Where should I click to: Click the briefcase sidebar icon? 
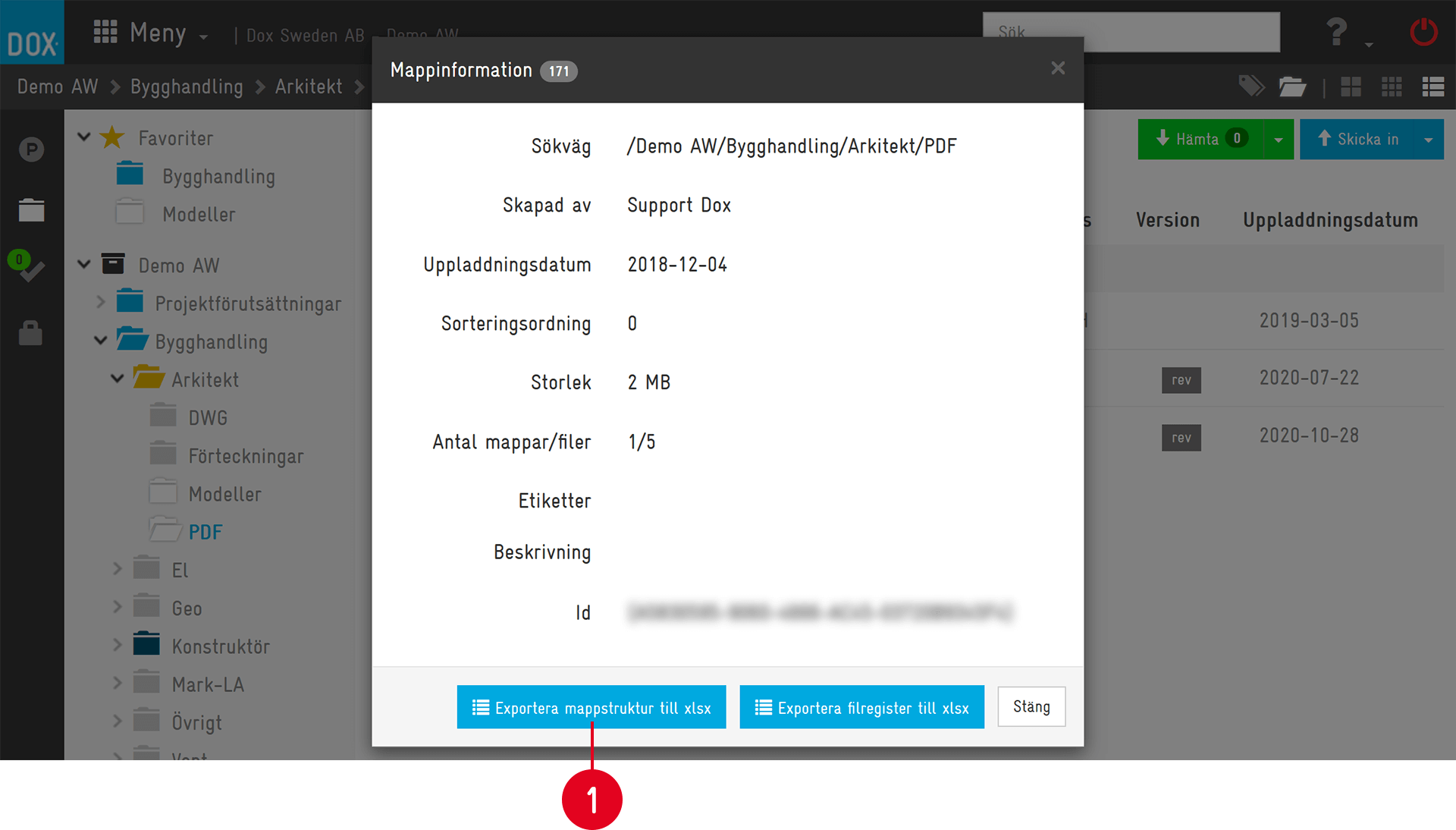point(30,332)
